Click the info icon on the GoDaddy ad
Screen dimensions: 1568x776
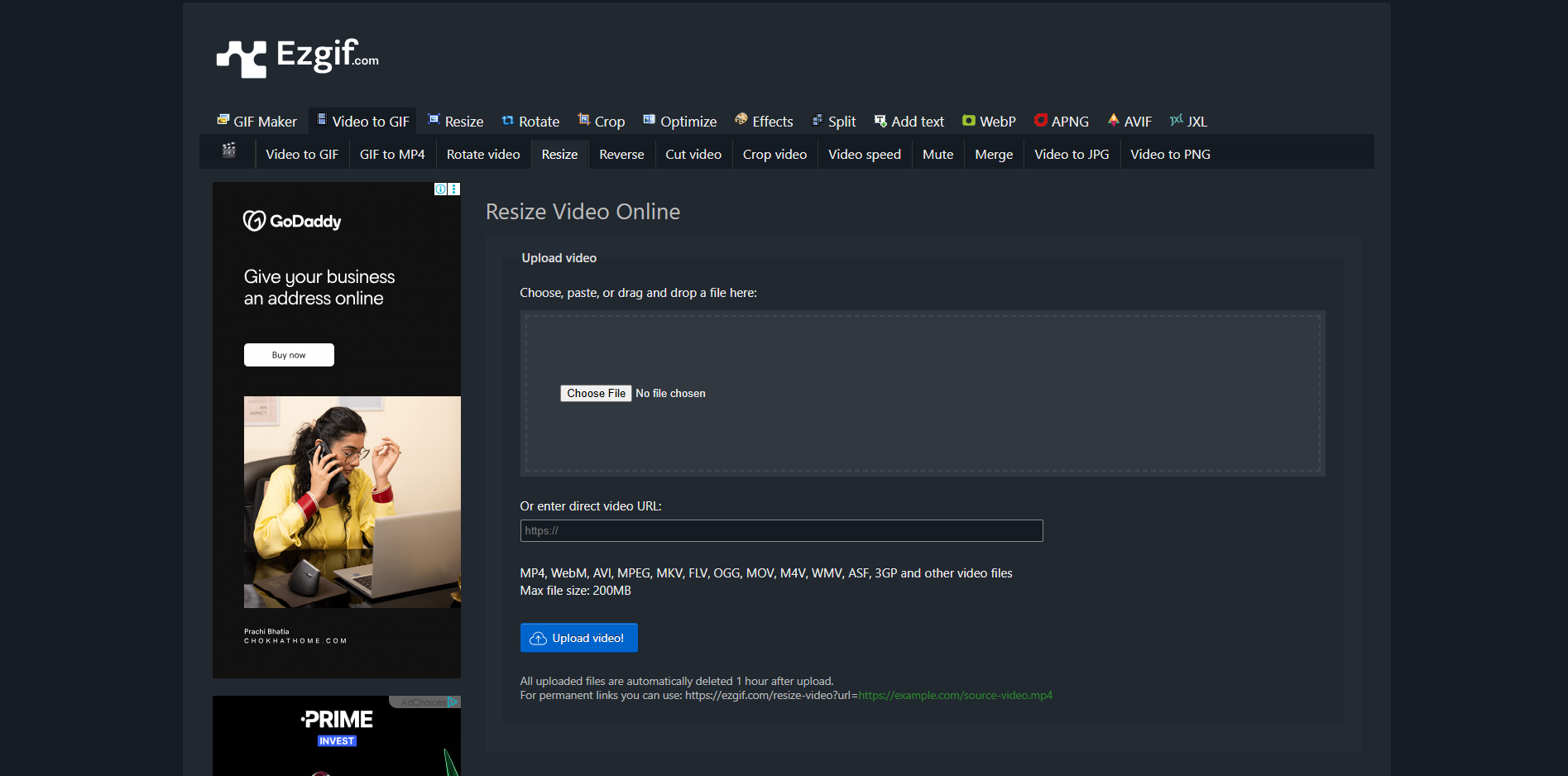coord(440,189)
